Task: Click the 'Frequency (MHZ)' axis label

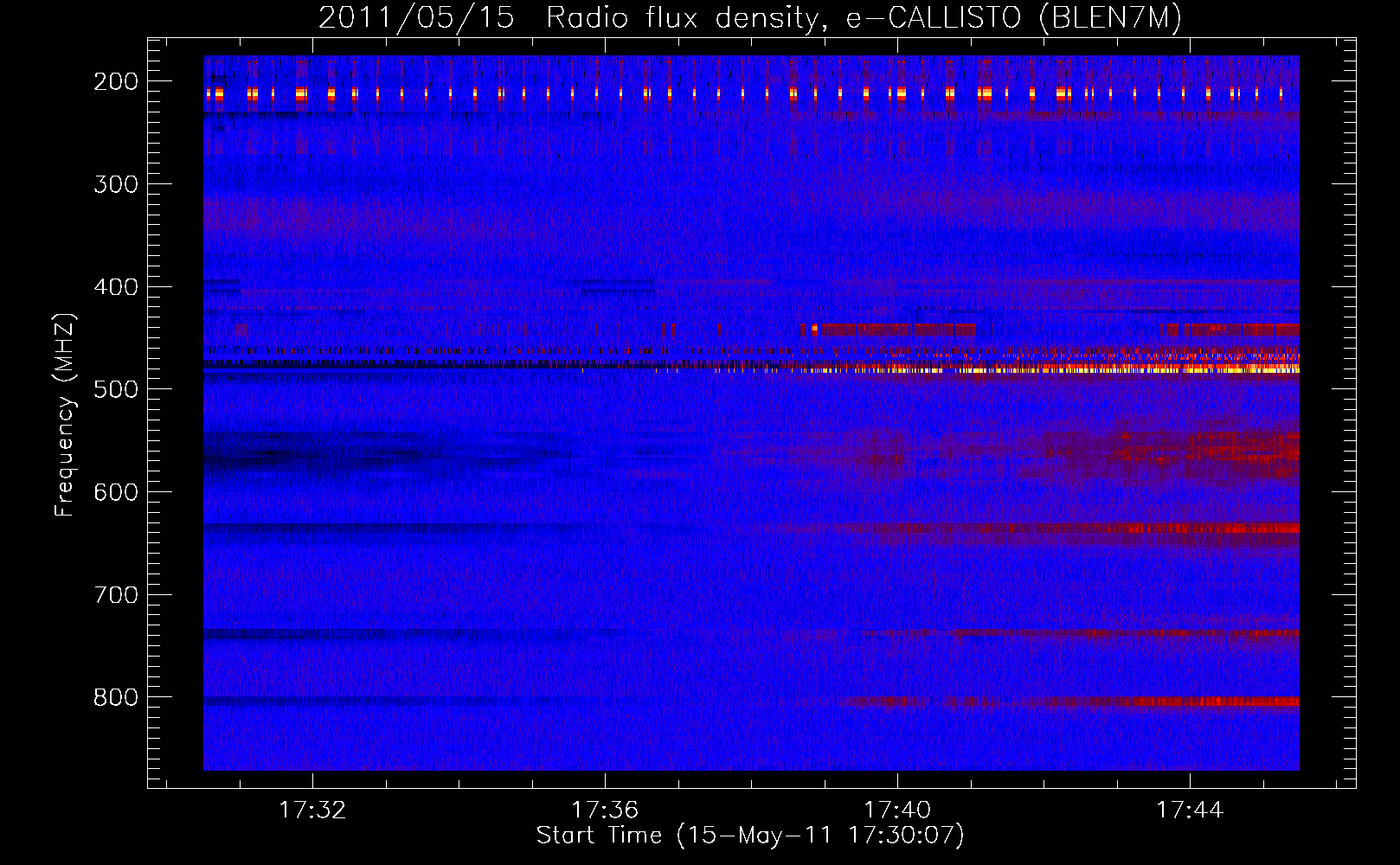Action: pyautogui.click(x=65, y=414)
